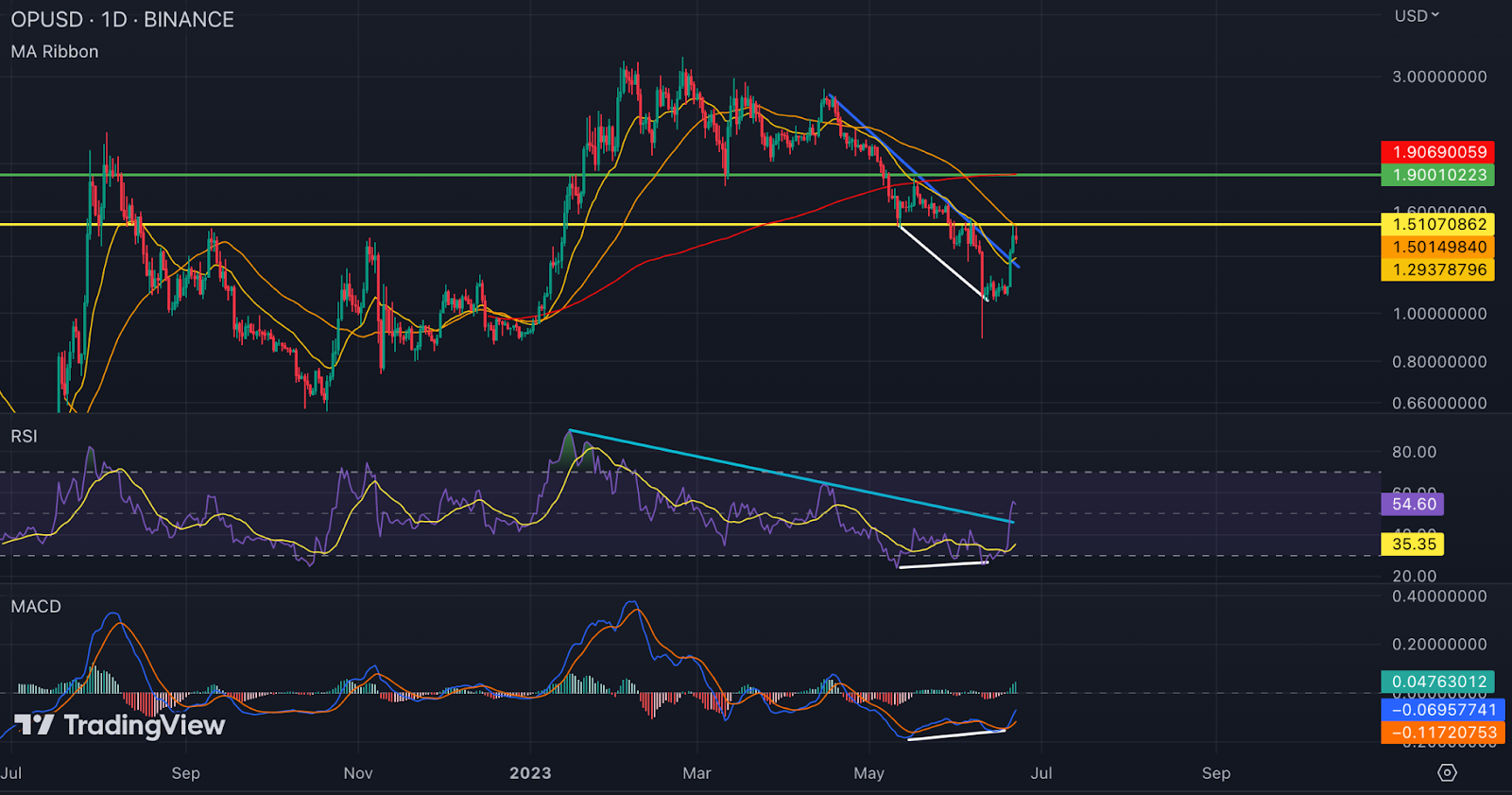Click the May time axis label
Screen dimensions: 1512x795
click(868, 773)
